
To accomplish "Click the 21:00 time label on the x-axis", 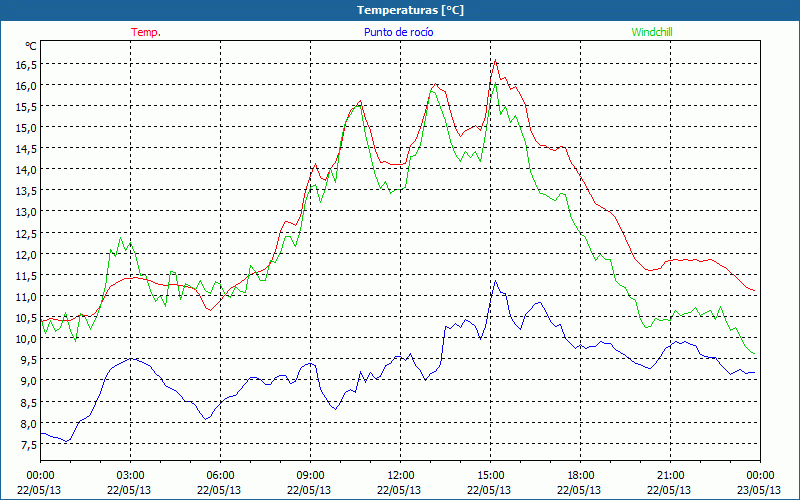I will pos(670,476).
